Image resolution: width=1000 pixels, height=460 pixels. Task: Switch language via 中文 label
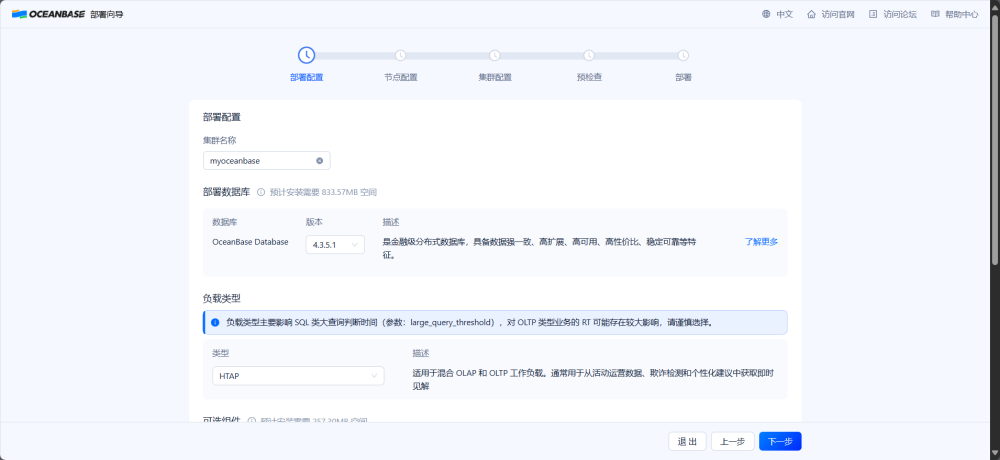784,14
